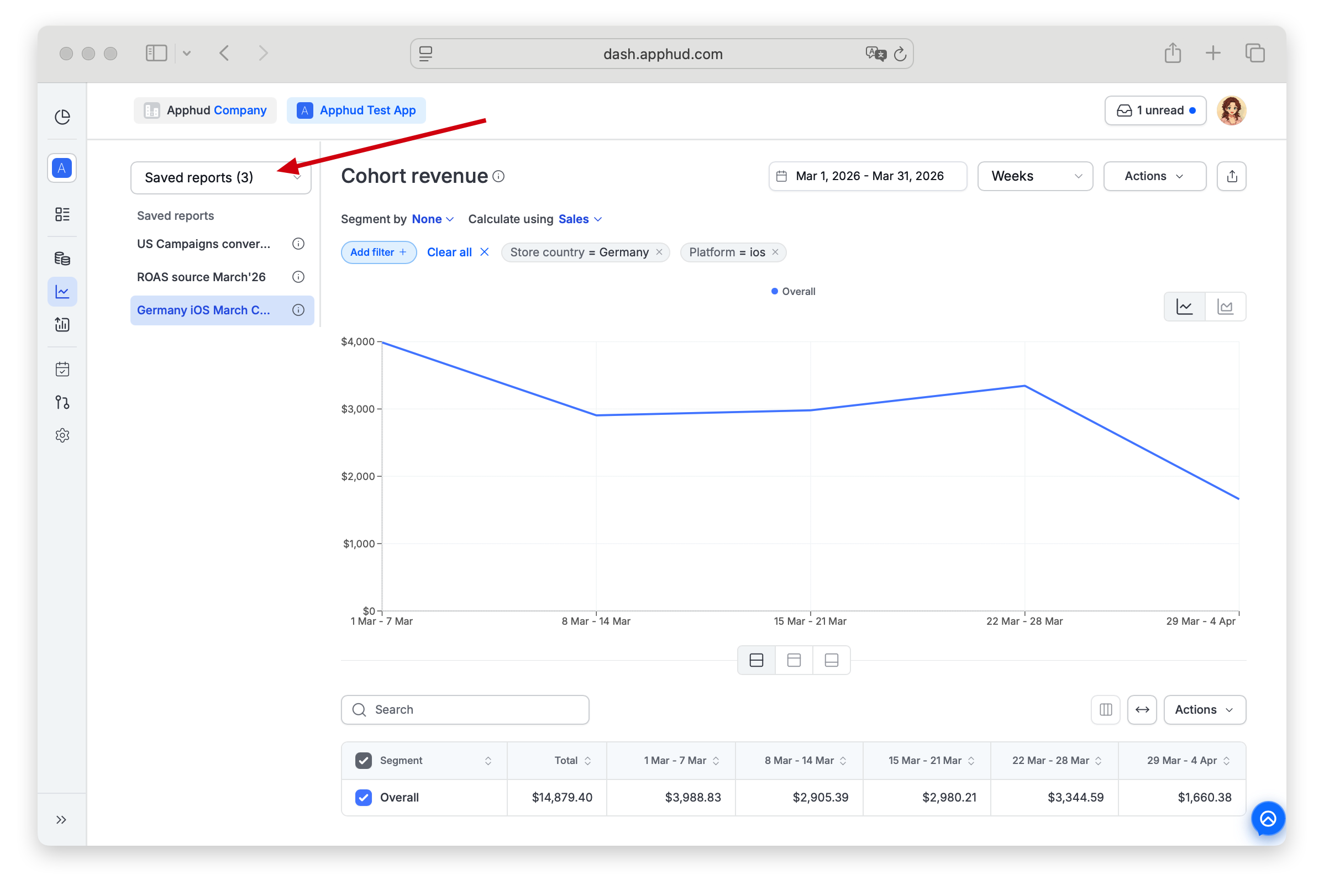Open the line chart analytics sidebar icon
This screenshot has height=896, width=1324.
pos(62,292)
